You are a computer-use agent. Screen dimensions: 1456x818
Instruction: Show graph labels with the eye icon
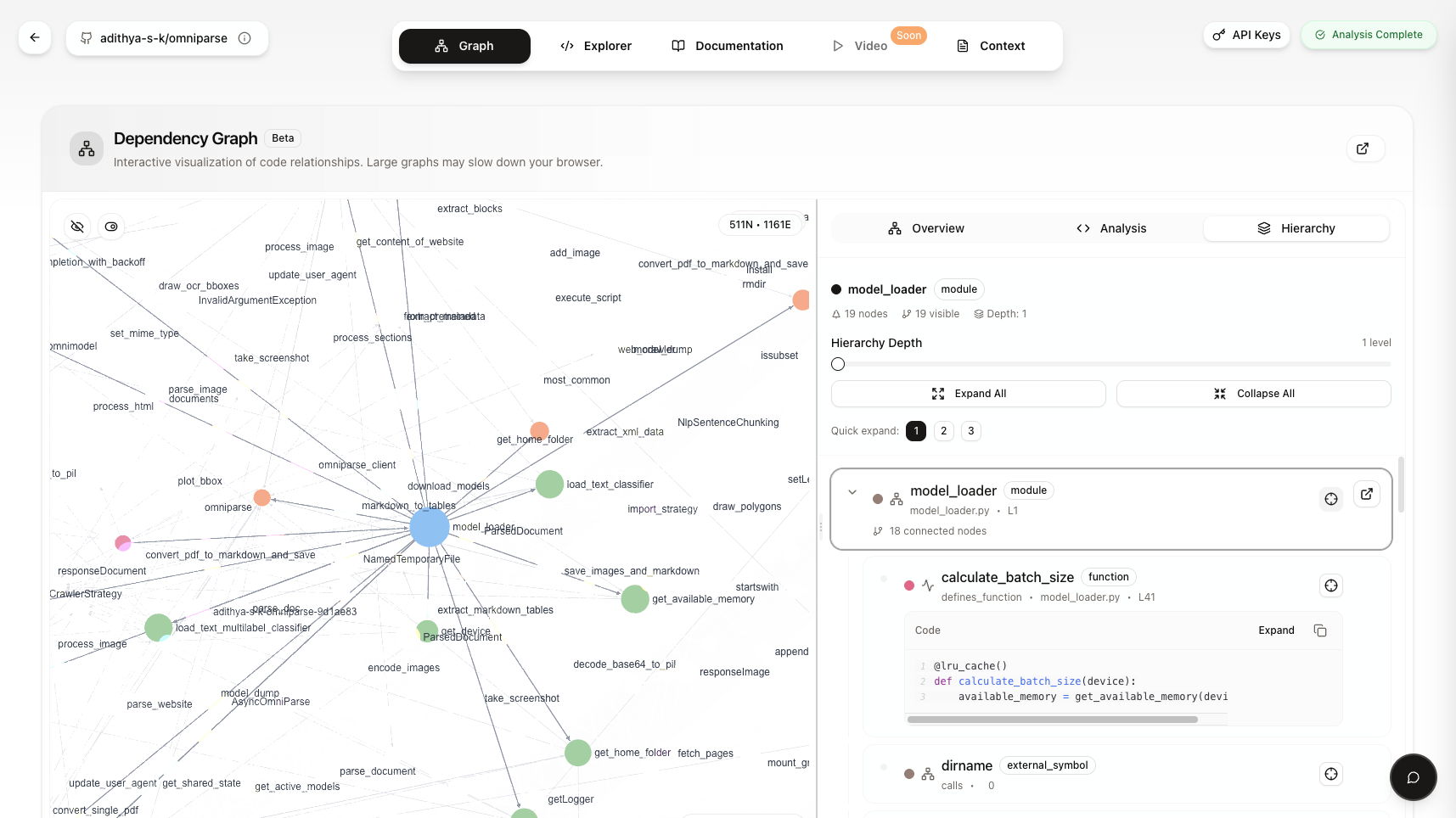coord(111,227)
